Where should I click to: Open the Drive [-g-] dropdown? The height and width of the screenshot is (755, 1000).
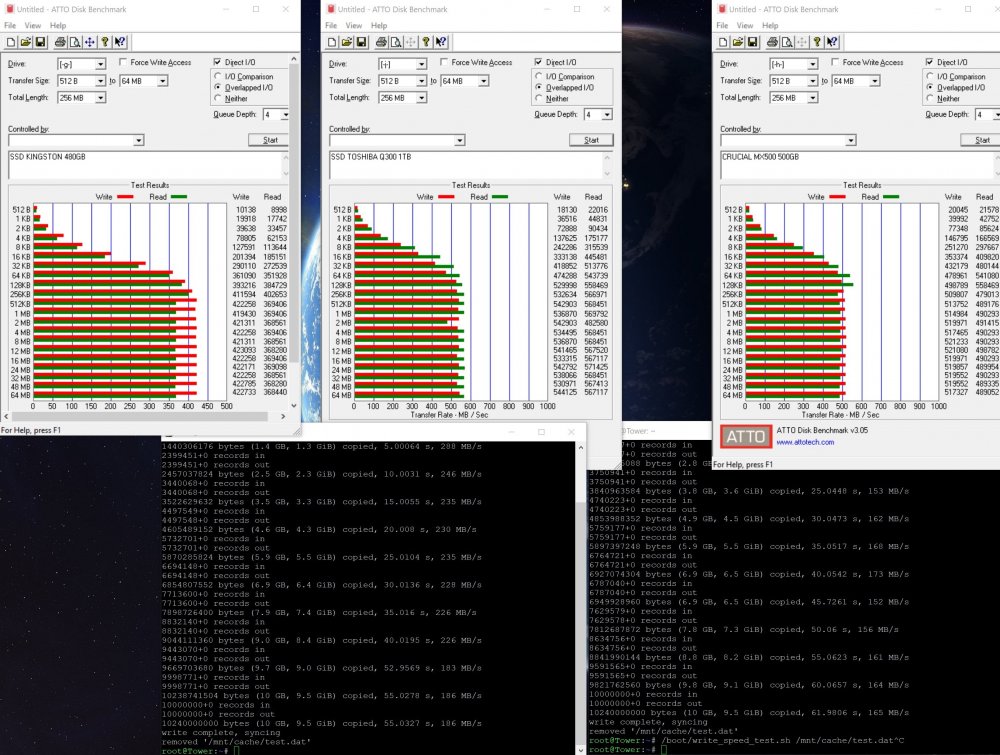tap(100, 64)
